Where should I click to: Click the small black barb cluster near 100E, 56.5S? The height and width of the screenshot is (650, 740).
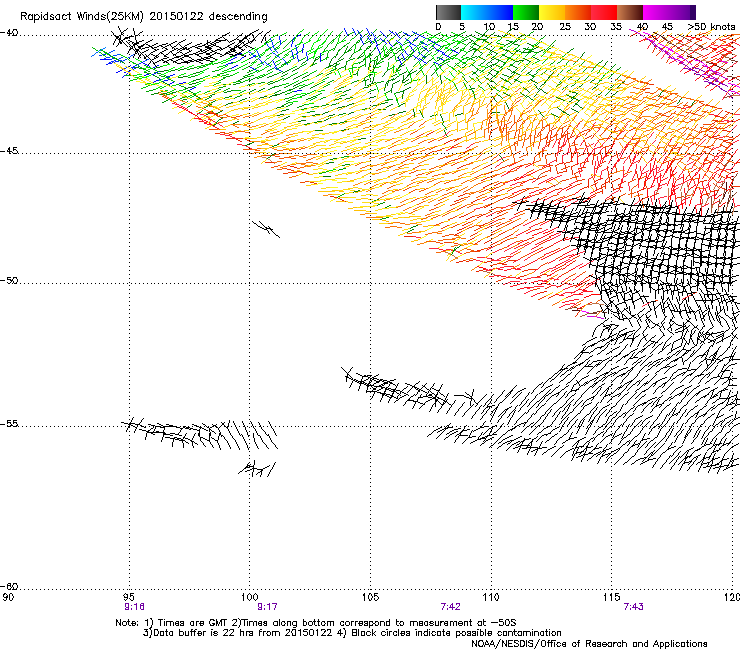coord(257,469)
